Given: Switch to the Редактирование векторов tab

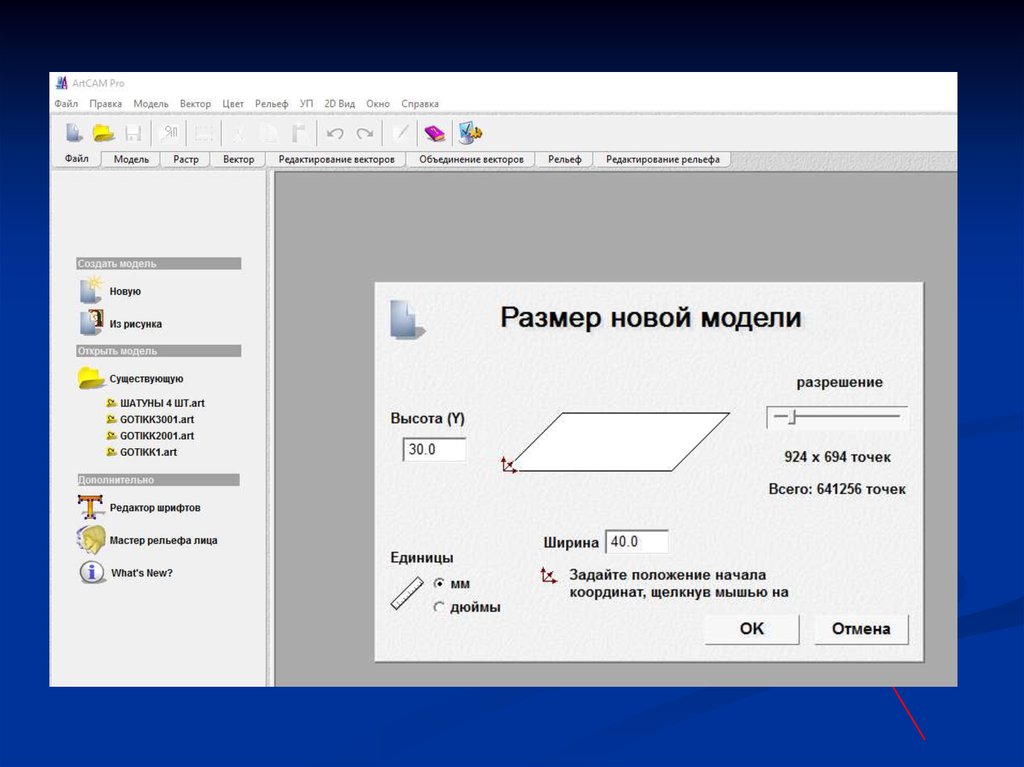Looking at the screenshot, I should 336,159.
